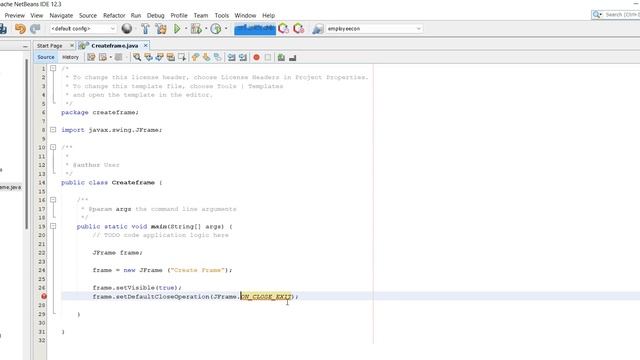640x360 pixels.
Task: Minimize the left panel with the dash button
Action: pyautogui.click(x=25, y=47)
